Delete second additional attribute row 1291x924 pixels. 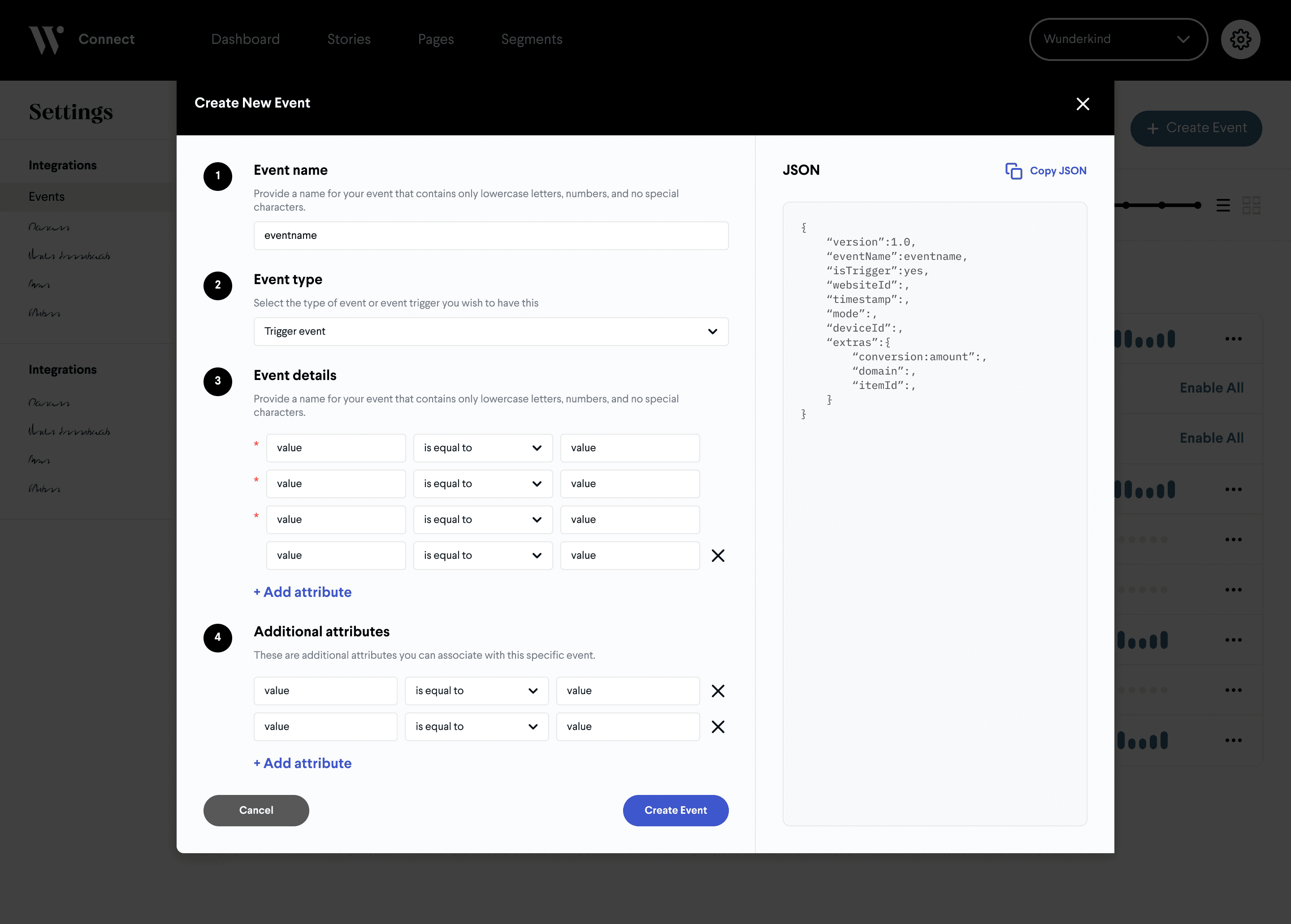click(718, 726)
